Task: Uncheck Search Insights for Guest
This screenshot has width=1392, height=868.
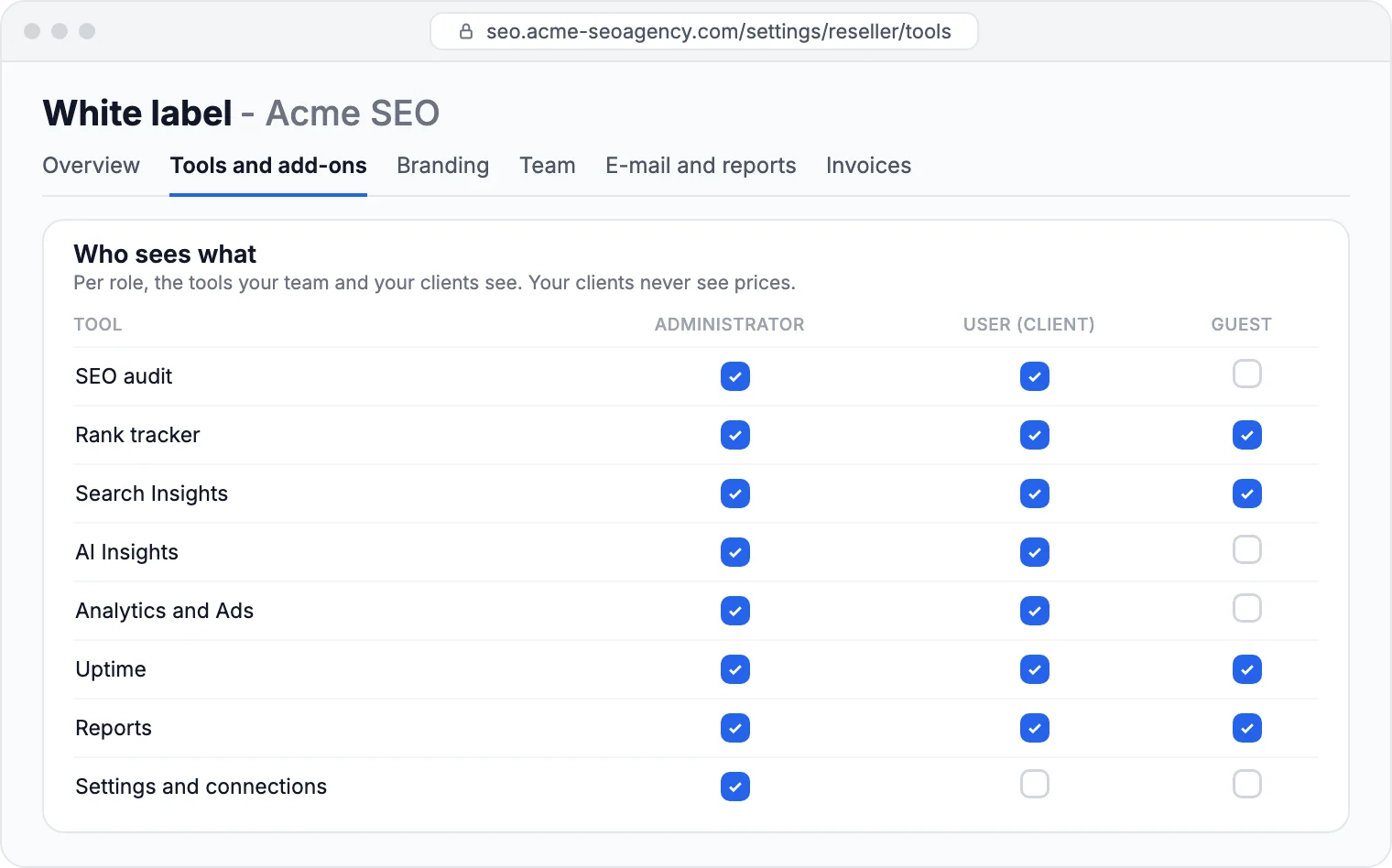Action: click(1247, 494)
